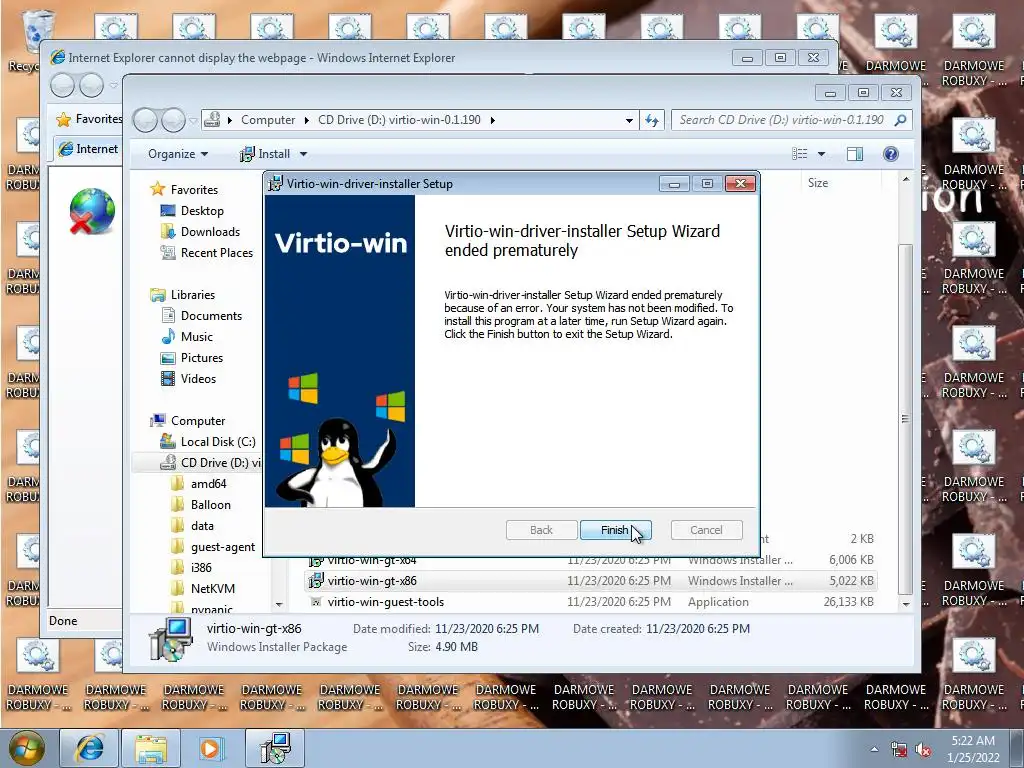Open Downloads in navigation pane
This screenshot has height=768, width=1024.
(x=210, y=232)
